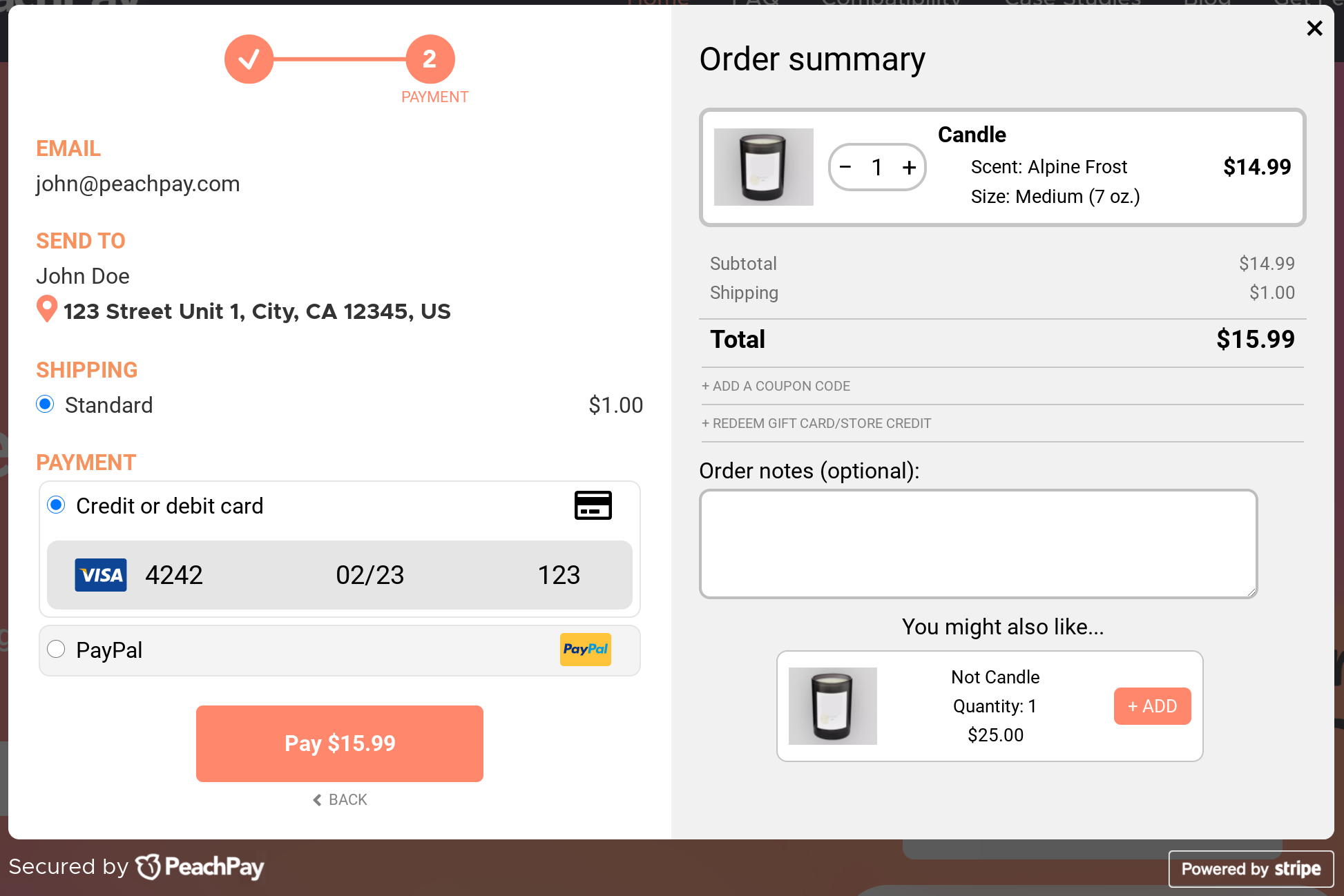Click the checkmark completed step icon
This screenshot has width=1344, height=896.
[249, 58]
